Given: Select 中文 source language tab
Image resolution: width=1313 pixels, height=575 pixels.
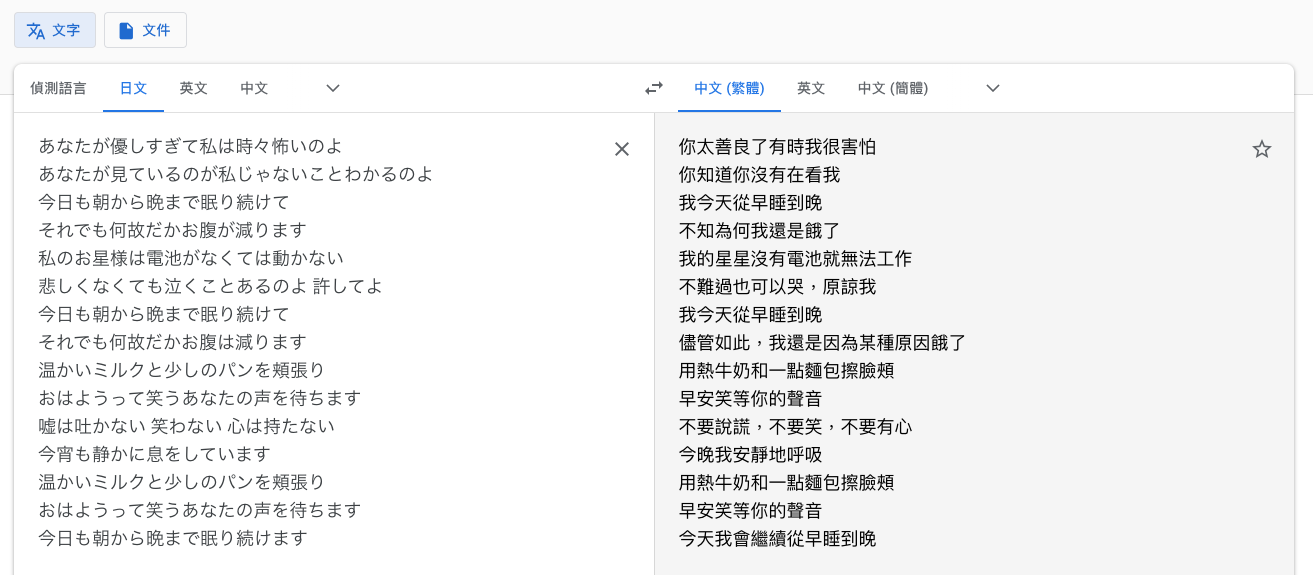Looking at the screenshot, I should (x=254, y=88).
